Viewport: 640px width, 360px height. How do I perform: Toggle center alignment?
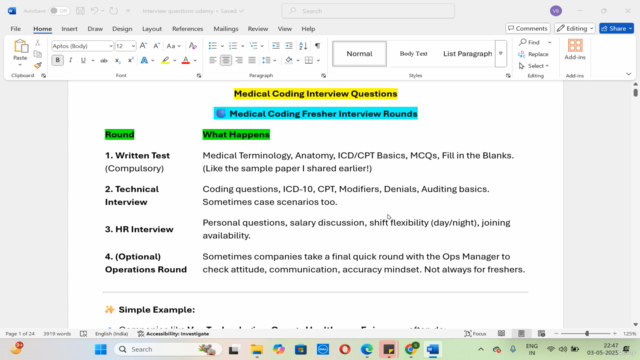pyautogui.click(x=226, y=60)
